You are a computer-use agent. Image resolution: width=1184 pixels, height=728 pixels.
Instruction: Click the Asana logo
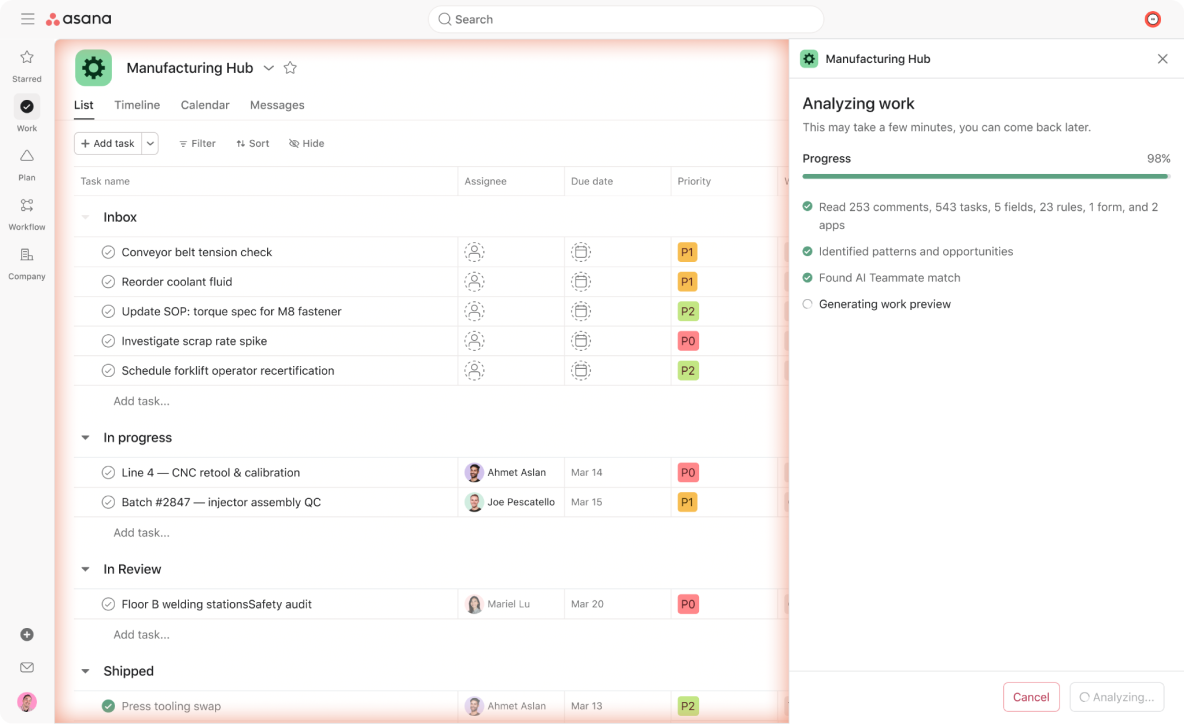point(79,19)
